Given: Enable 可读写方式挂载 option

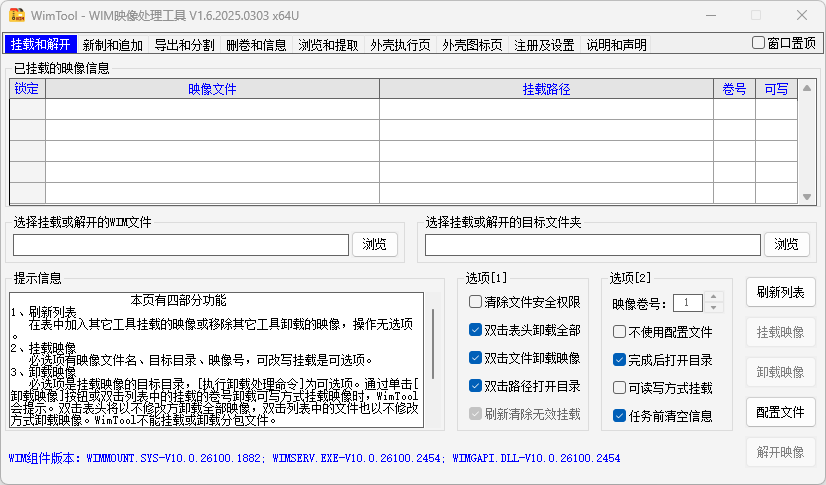Looking at the screenshot, I should click(619, 388).
